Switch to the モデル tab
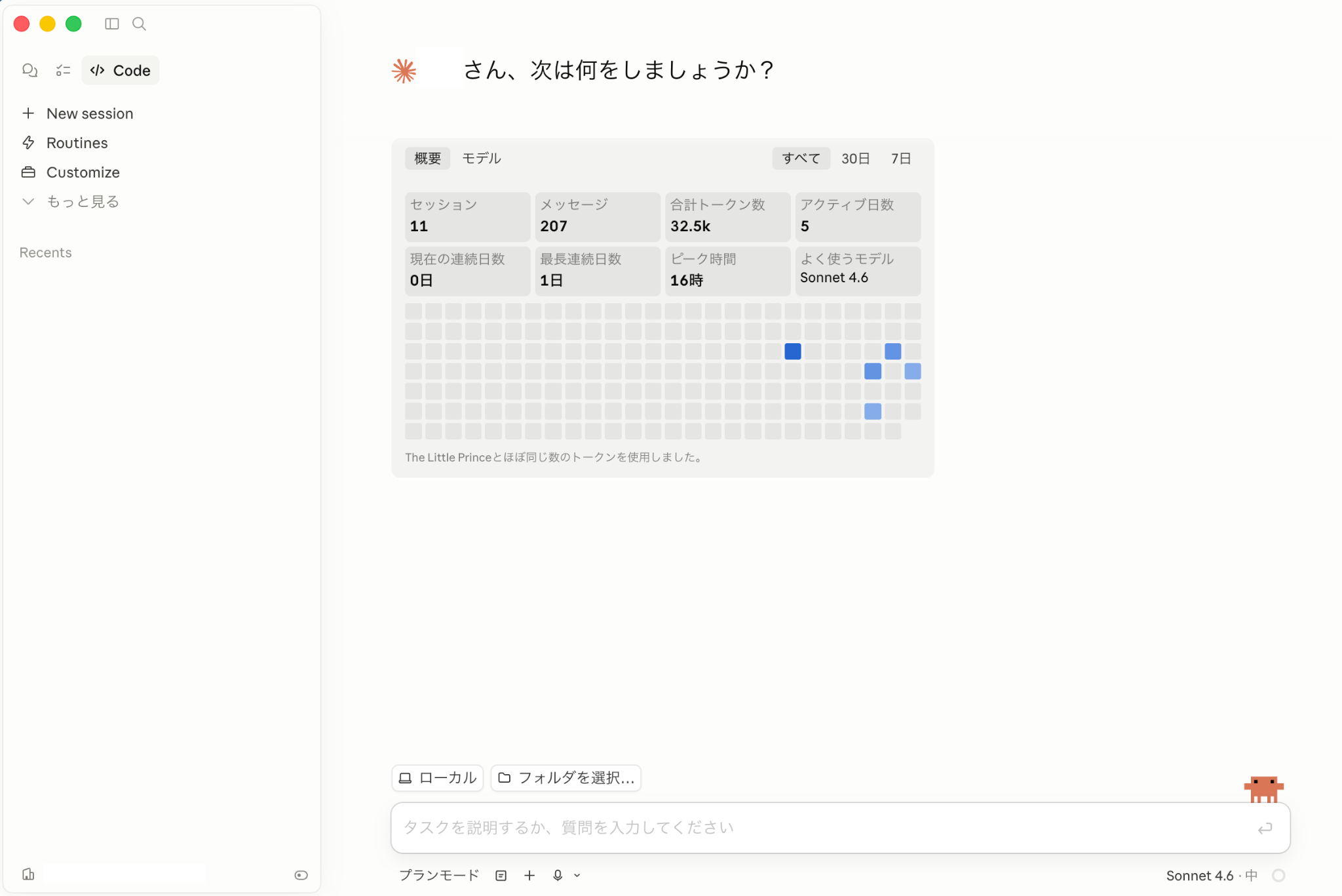 pos(482,158)
